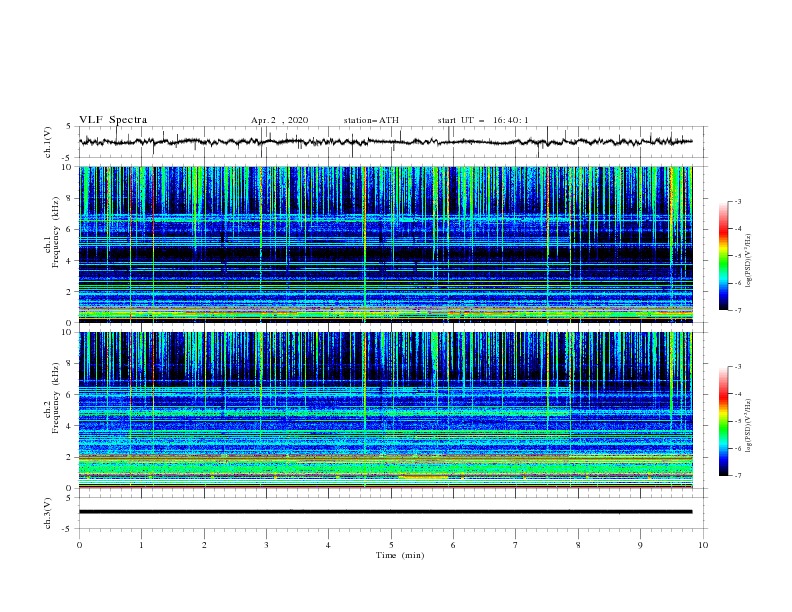Click the 8 kHz tick of ch.1 spectrogram
Viewport: 792px width, 612px height.
(x=70, y=198)
